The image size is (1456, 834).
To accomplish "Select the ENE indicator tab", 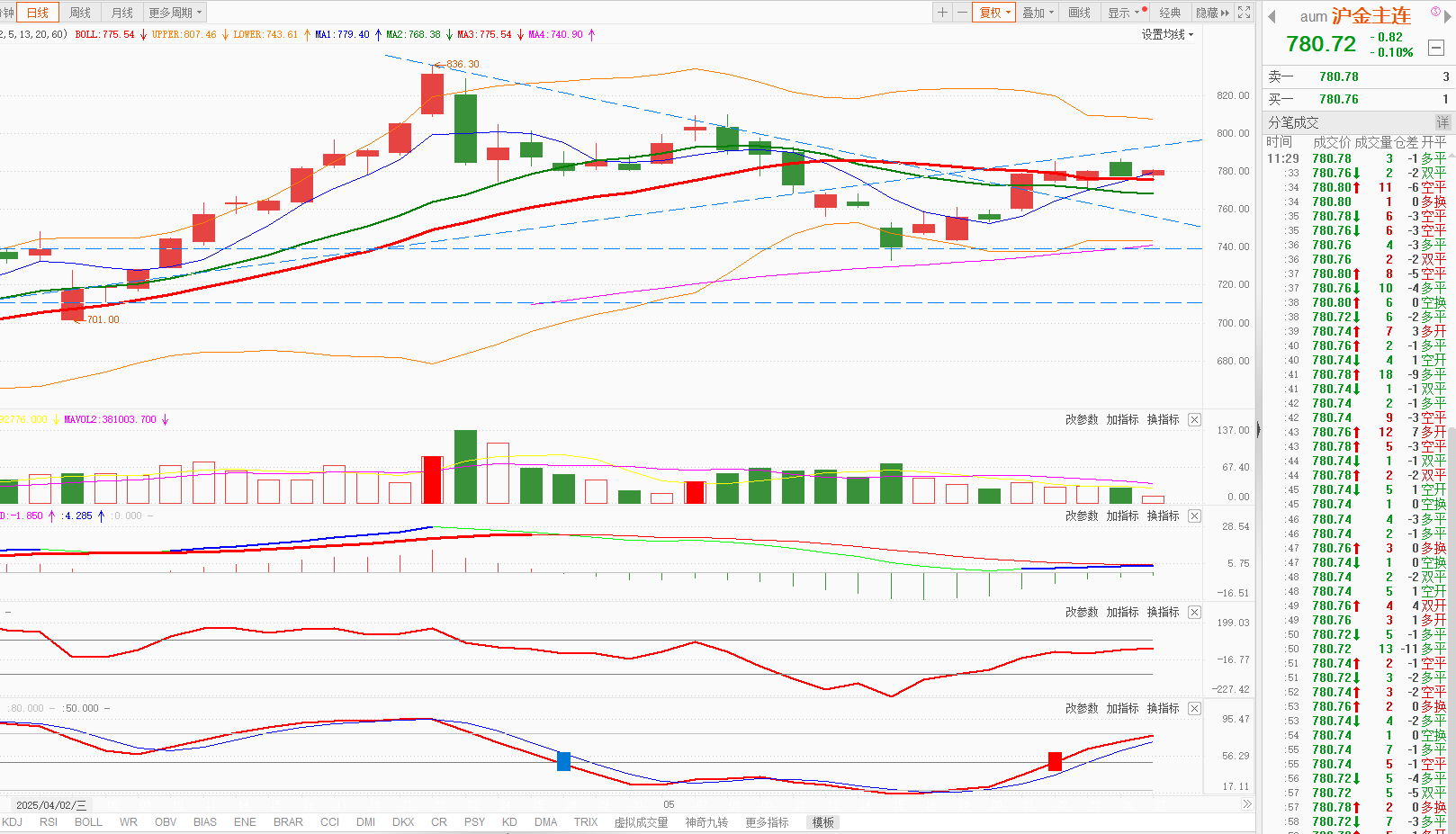I will (x=245, y=822).
